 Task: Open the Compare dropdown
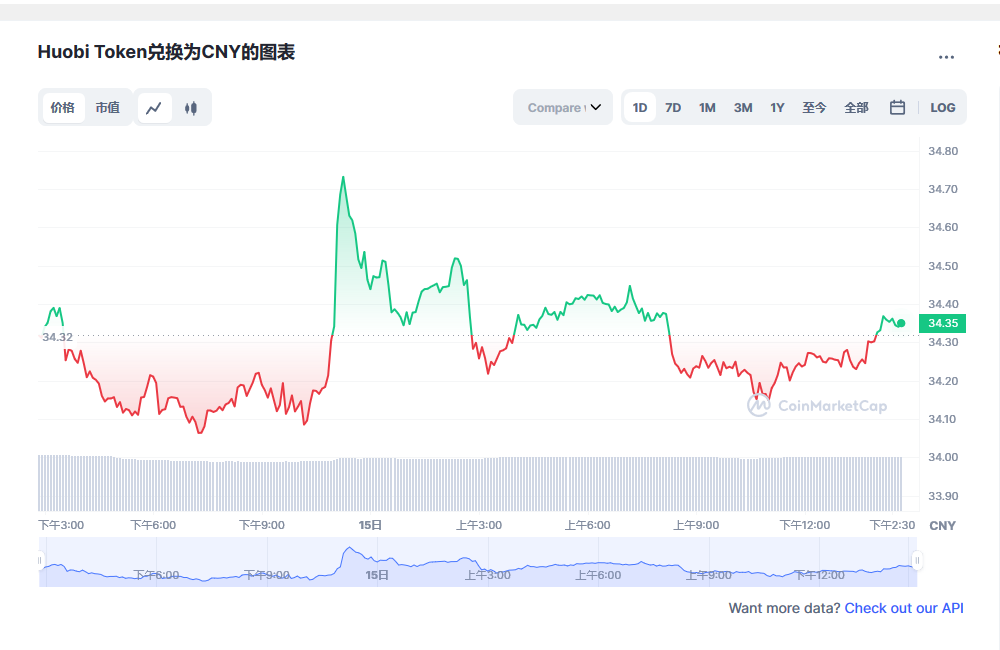click(x=563, y=107)
